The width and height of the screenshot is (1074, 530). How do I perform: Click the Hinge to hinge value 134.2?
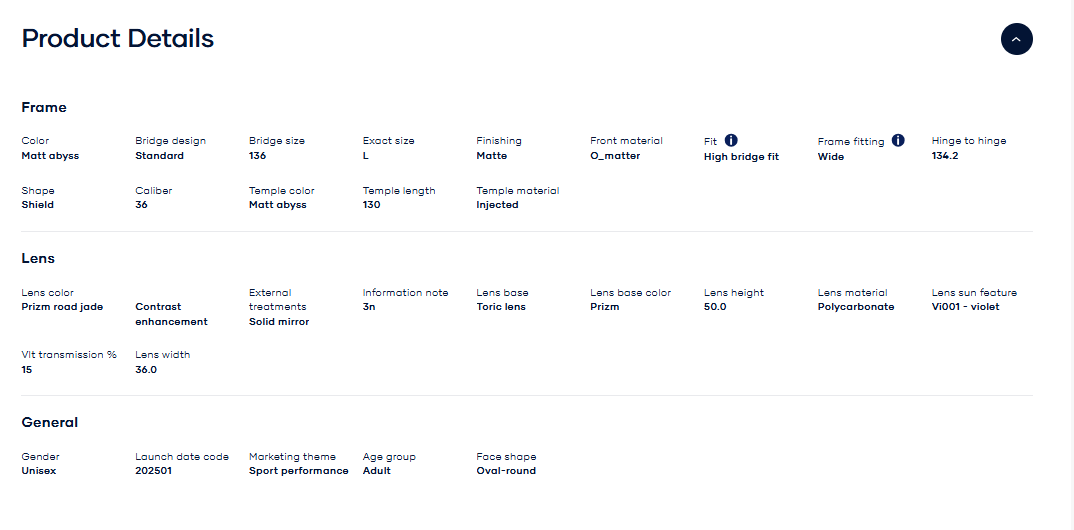click(x=945, y=156)
